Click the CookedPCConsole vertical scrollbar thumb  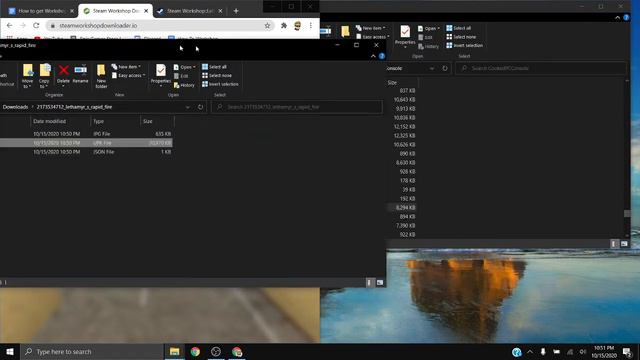[x=627, y=213]
